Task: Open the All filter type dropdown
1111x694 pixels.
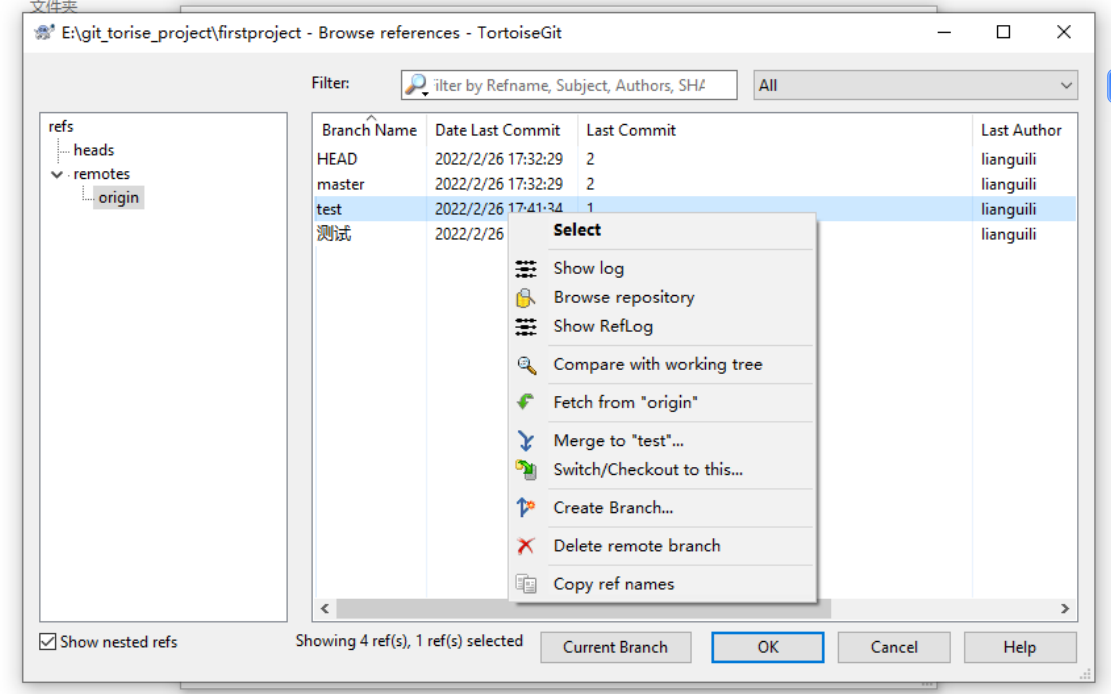Action: [x=915, y=85]
